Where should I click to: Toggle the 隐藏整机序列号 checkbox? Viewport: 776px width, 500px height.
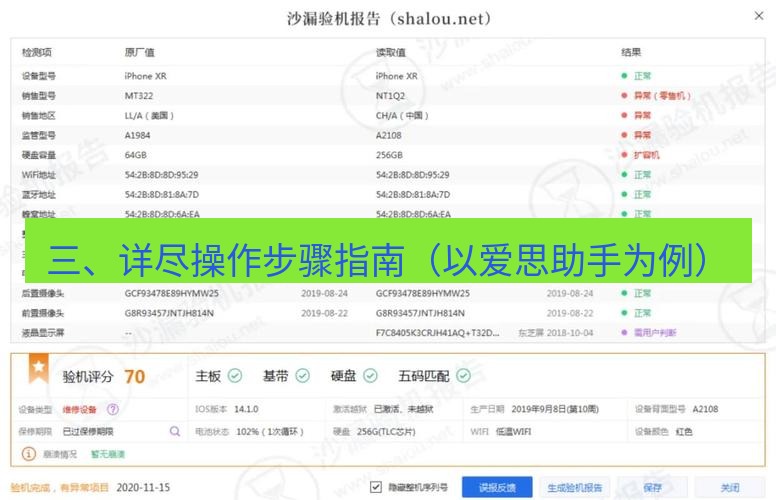click(x=376, y=487)
